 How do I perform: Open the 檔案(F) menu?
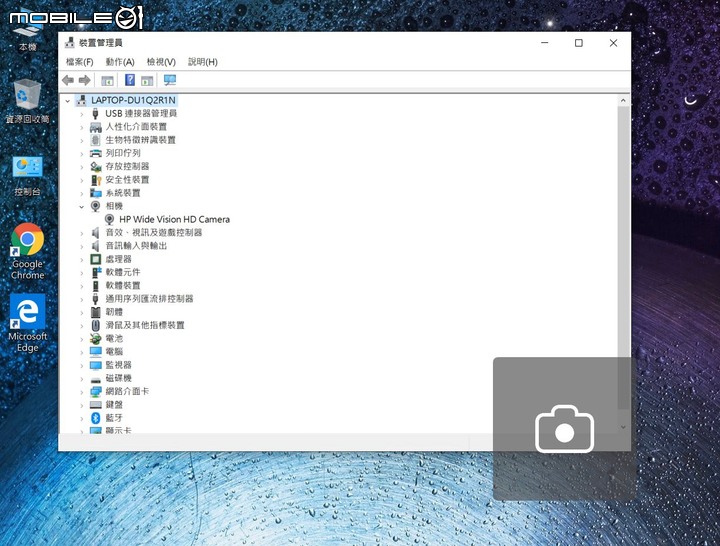click(79, 62)
